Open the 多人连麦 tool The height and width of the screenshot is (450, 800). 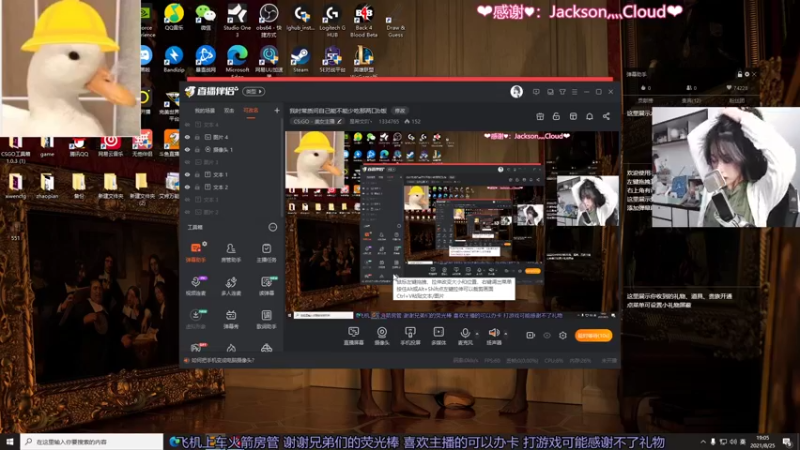tap(231, 286)
